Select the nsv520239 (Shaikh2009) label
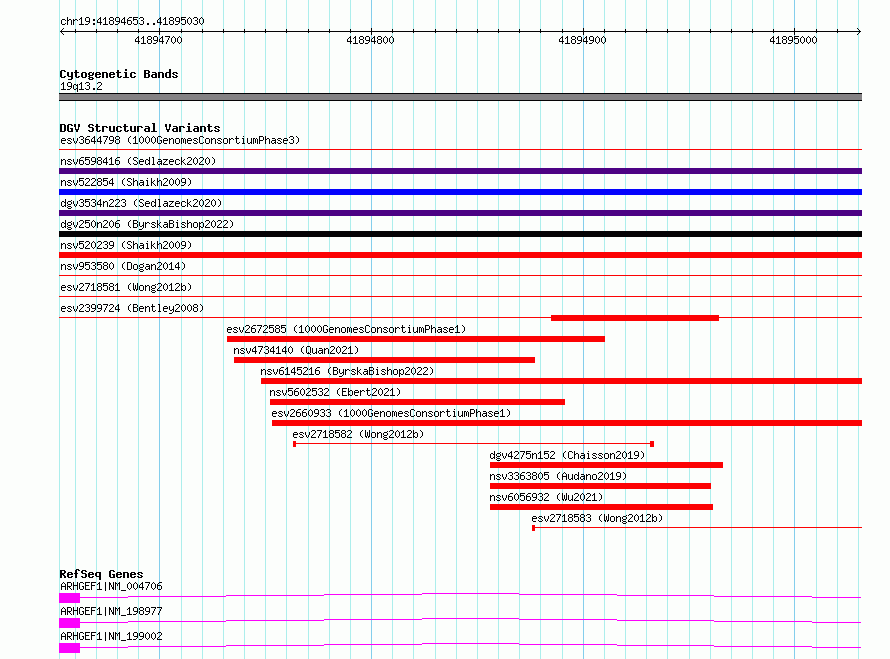This screenshot has height=659, width=890. 126,245
